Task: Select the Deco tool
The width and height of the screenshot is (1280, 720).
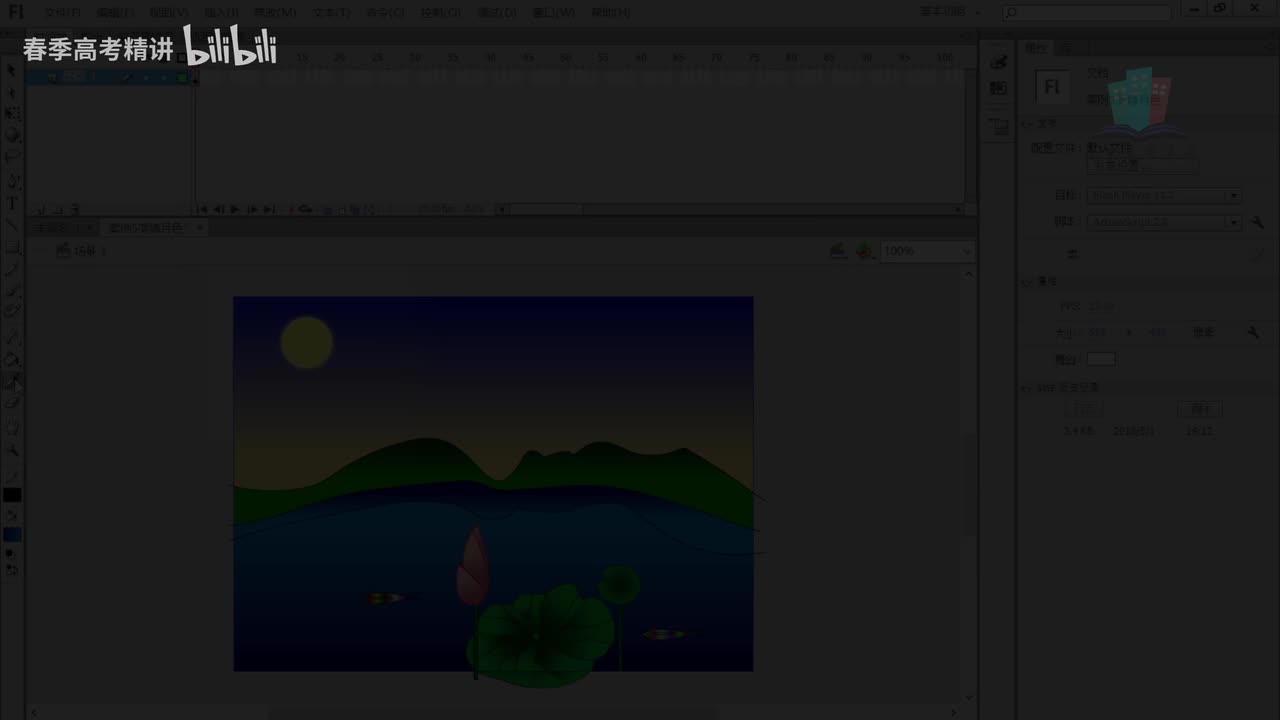Action: pos(12,312)
